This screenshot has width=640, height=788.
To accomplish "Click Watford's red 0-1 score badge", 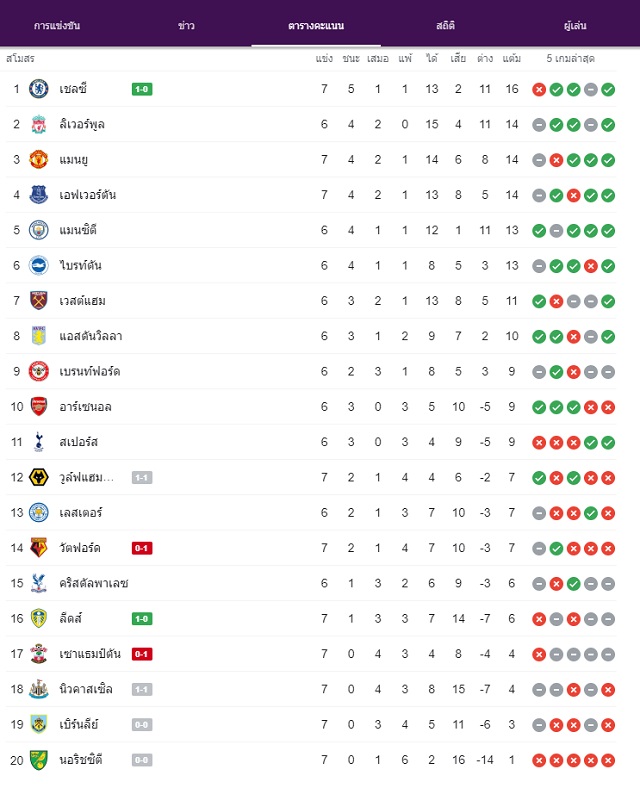I will click(142, 548).
